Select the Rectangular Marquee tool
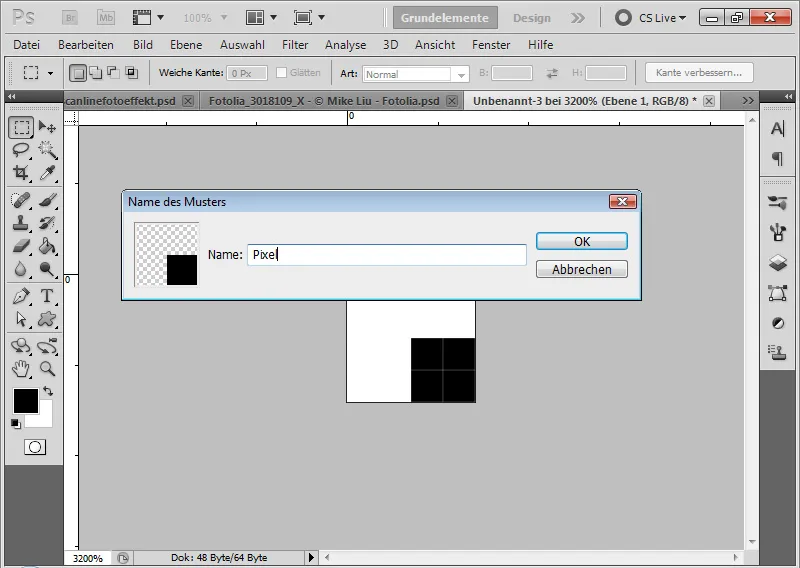Screen dimensions: 800x568 click(21, 127)
